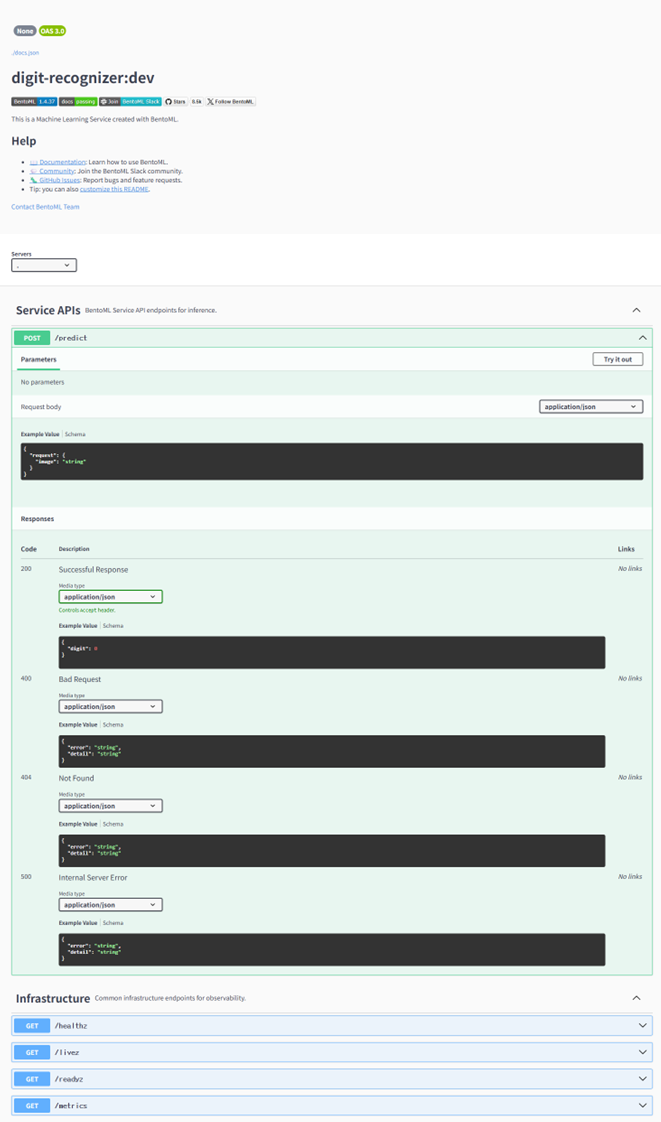The image size is (661, 1122).
Task: Collapse the Infrastructure section chevron
Action: click(636, 998)
